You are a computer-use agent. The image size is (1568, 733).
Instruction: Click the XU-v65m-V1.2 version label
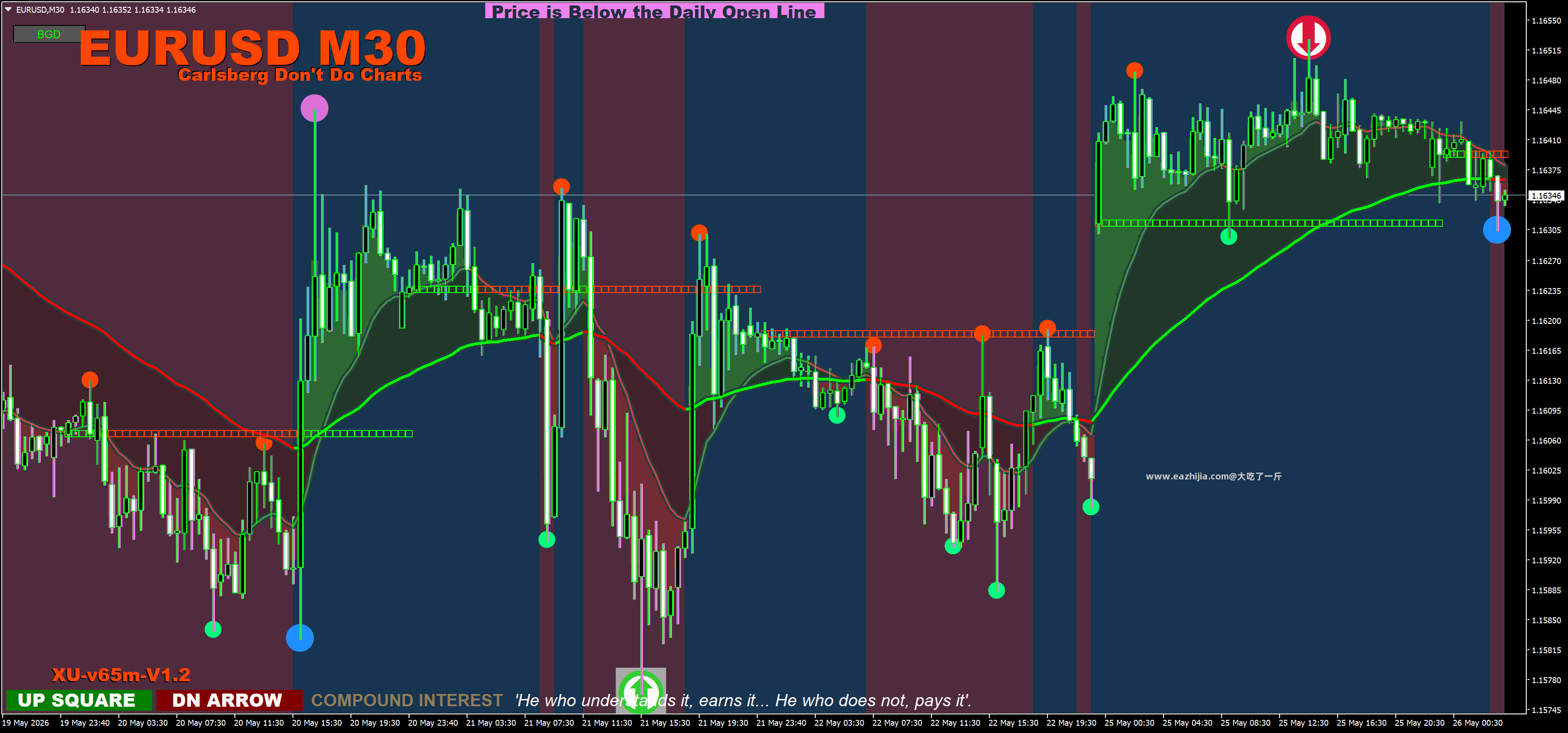click(121, 674)
